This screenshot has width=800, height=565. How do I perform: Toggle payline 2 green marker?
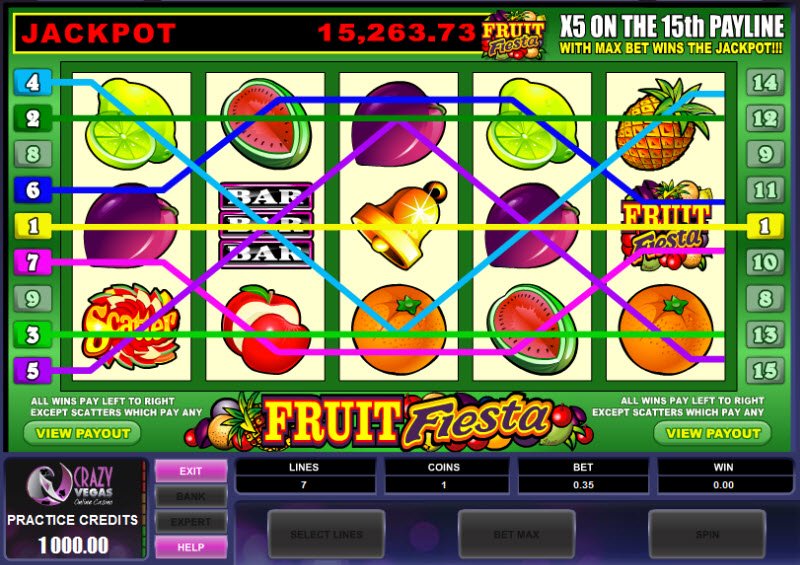pyautogui.click(x=33, y=118)
